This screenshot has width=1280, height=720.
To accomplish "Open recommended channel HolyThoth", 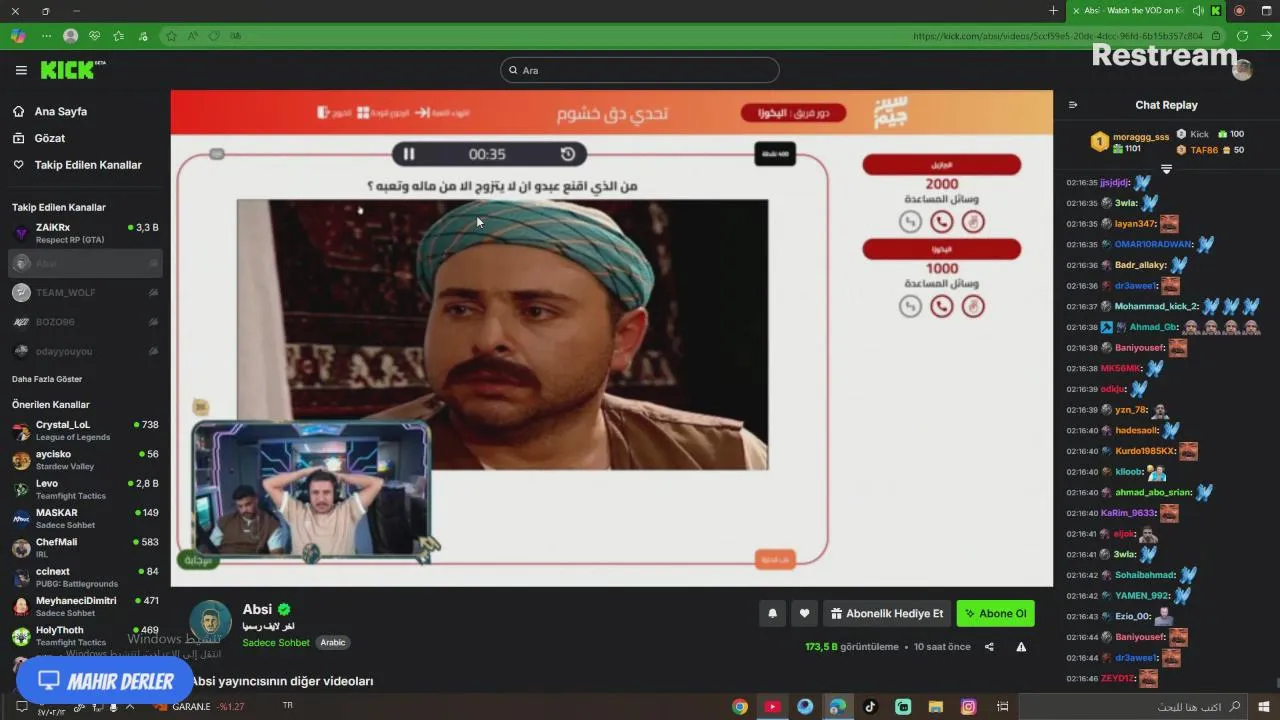I will (85, 636).
